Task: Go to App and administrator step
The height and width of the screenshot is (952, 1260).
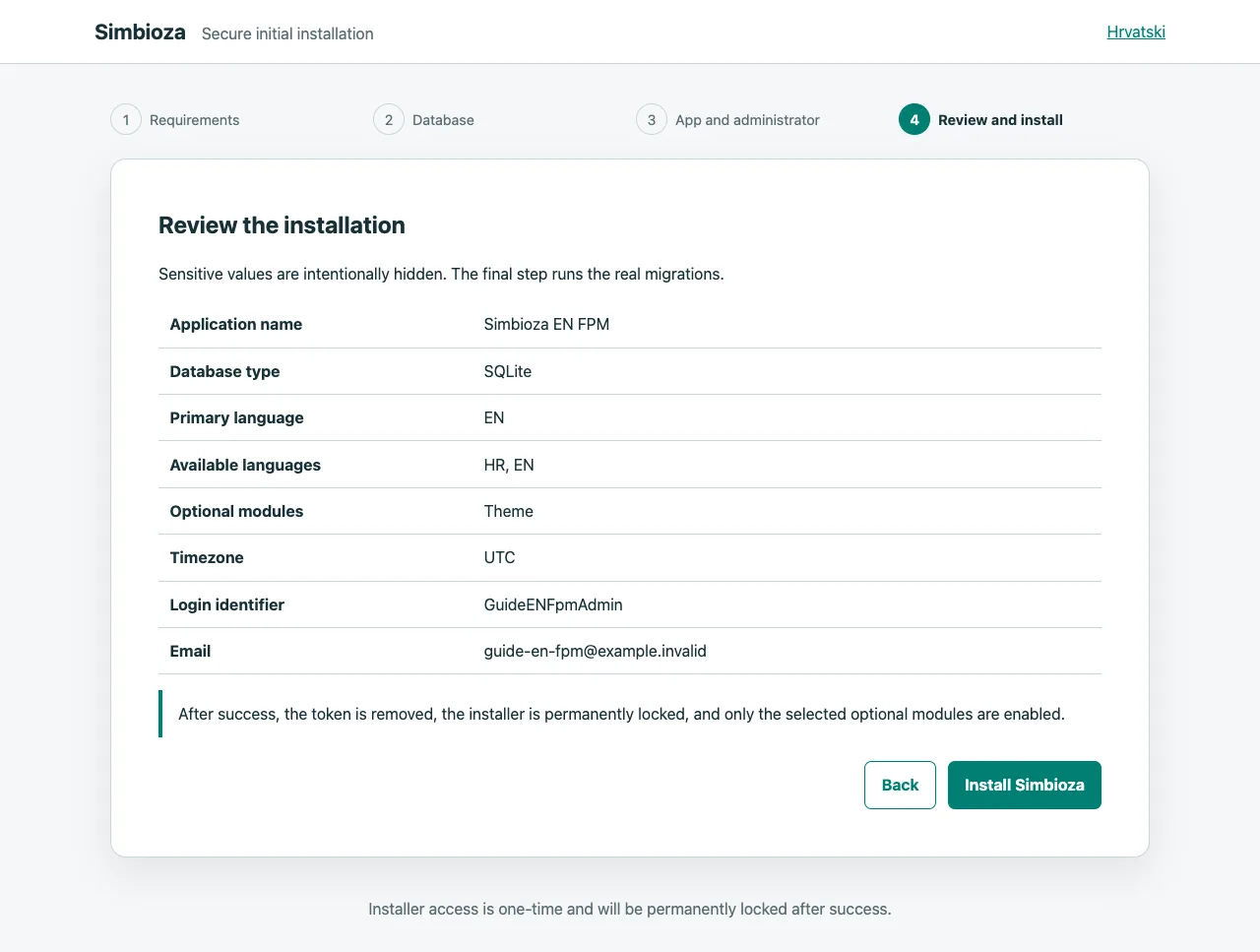Action: pyautogui.click(x=728, y=119)
